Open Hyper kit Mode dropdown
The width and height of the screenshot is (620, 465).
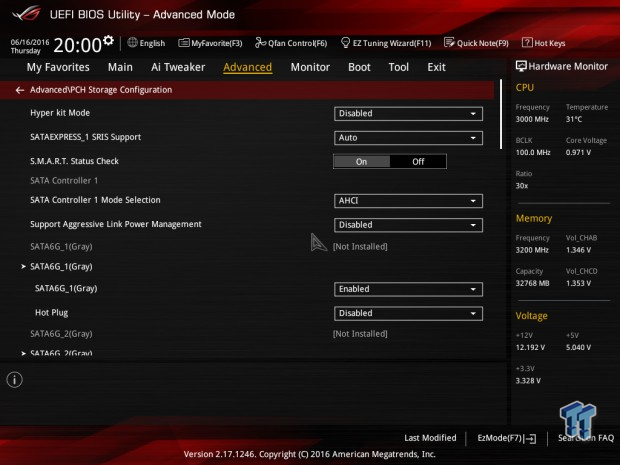(x=408, y=114)
